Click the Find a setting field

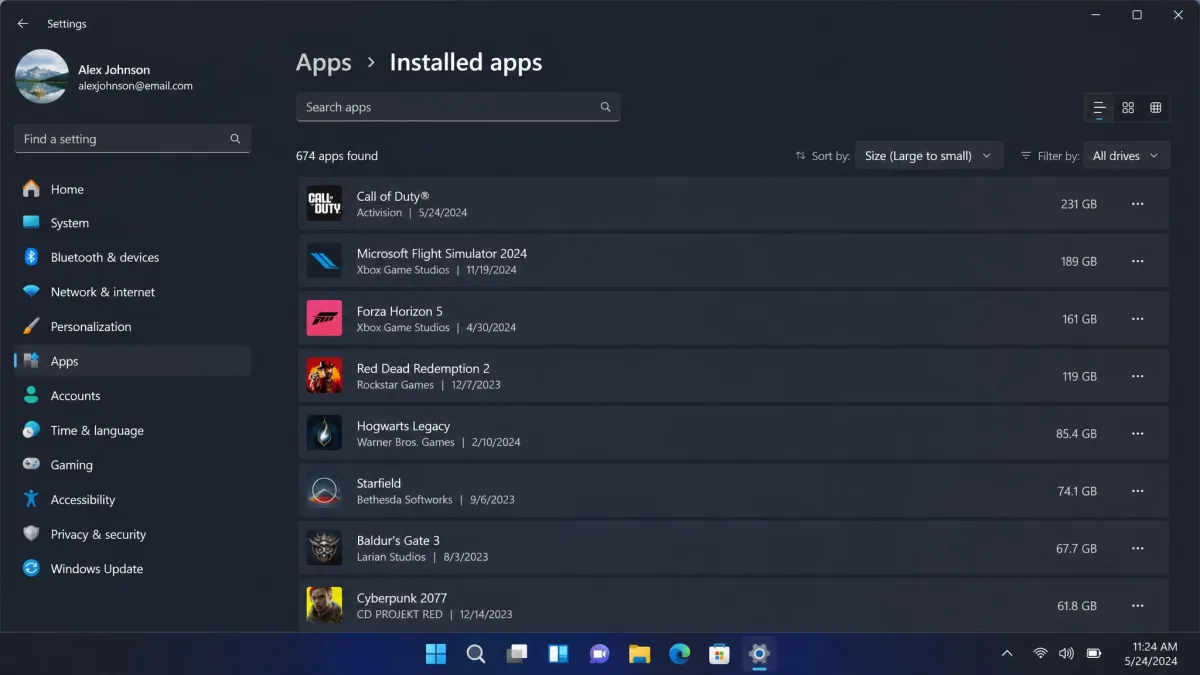132,139
